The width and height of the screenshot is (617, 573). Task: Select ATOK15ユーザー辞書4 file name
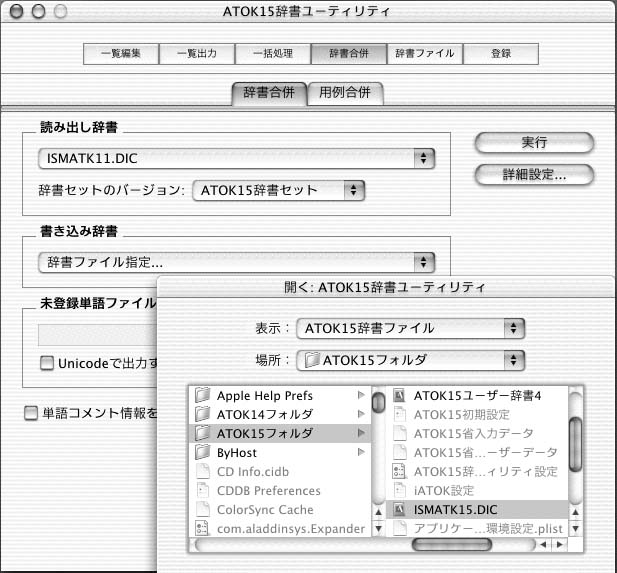477,396
